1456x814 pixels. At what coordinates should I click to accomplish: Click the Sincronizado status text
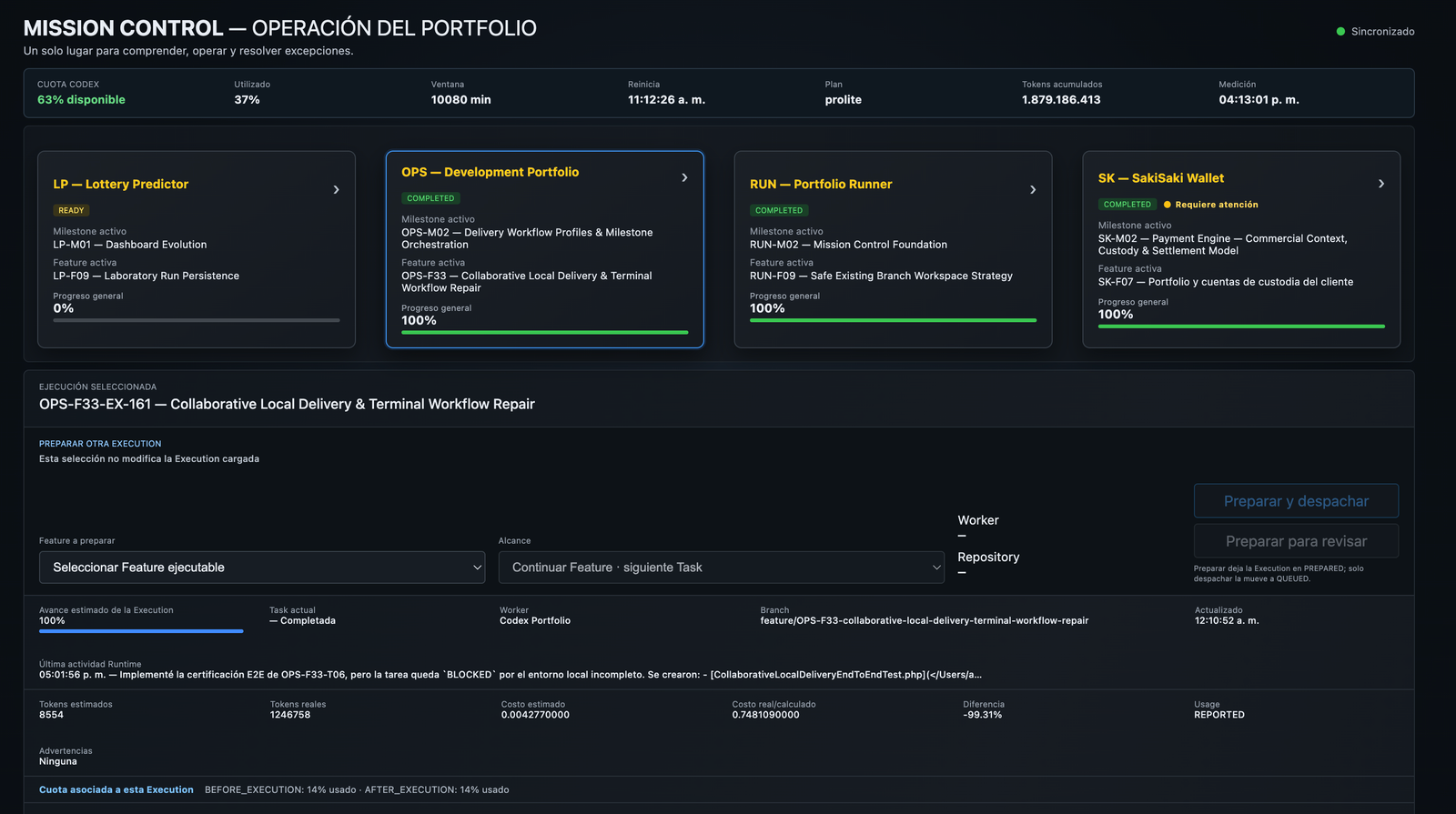pyautogui.click(x=1382, y=32)
